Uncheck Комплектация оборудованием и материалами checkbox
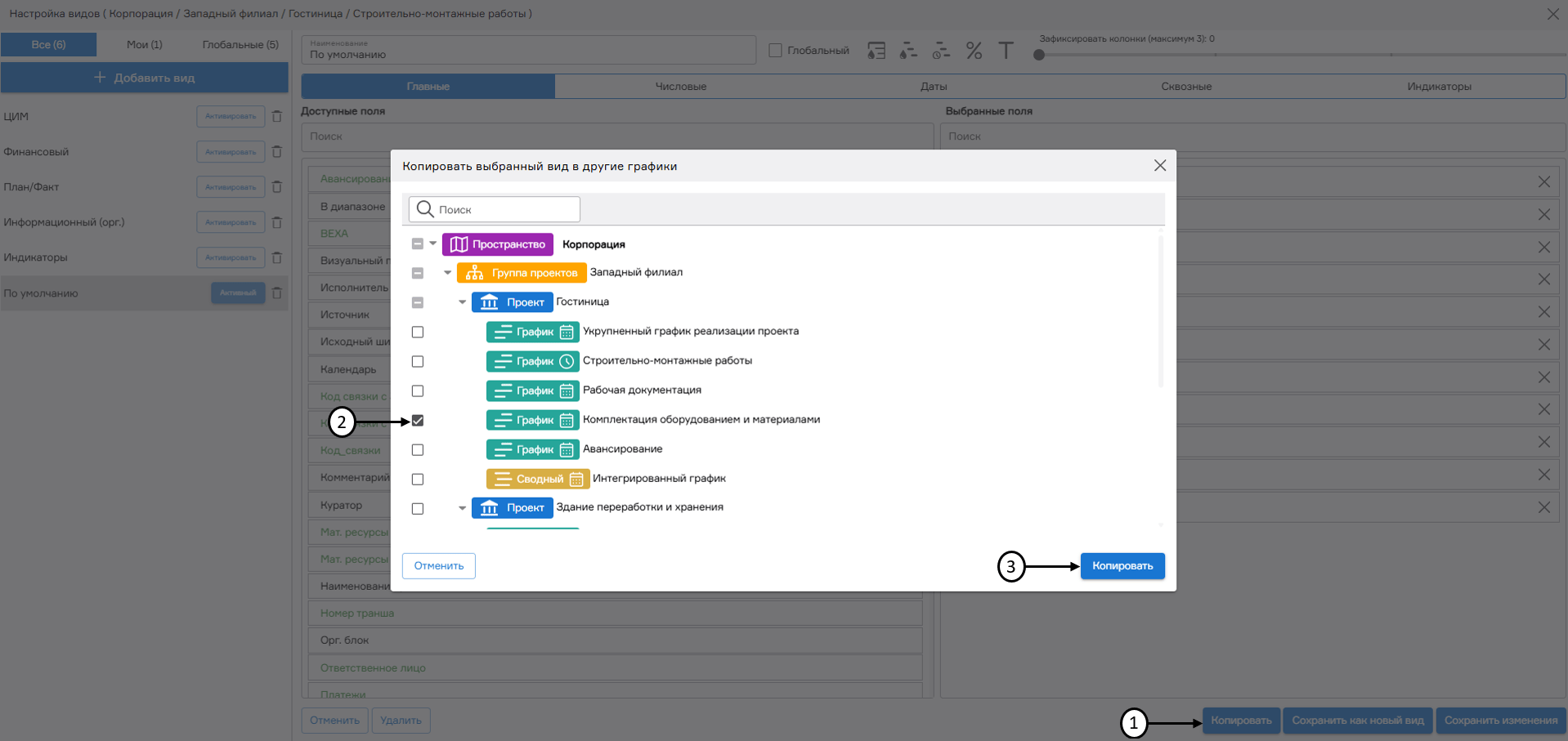This screenshot has height=741, width=1568. pos(418,421)
